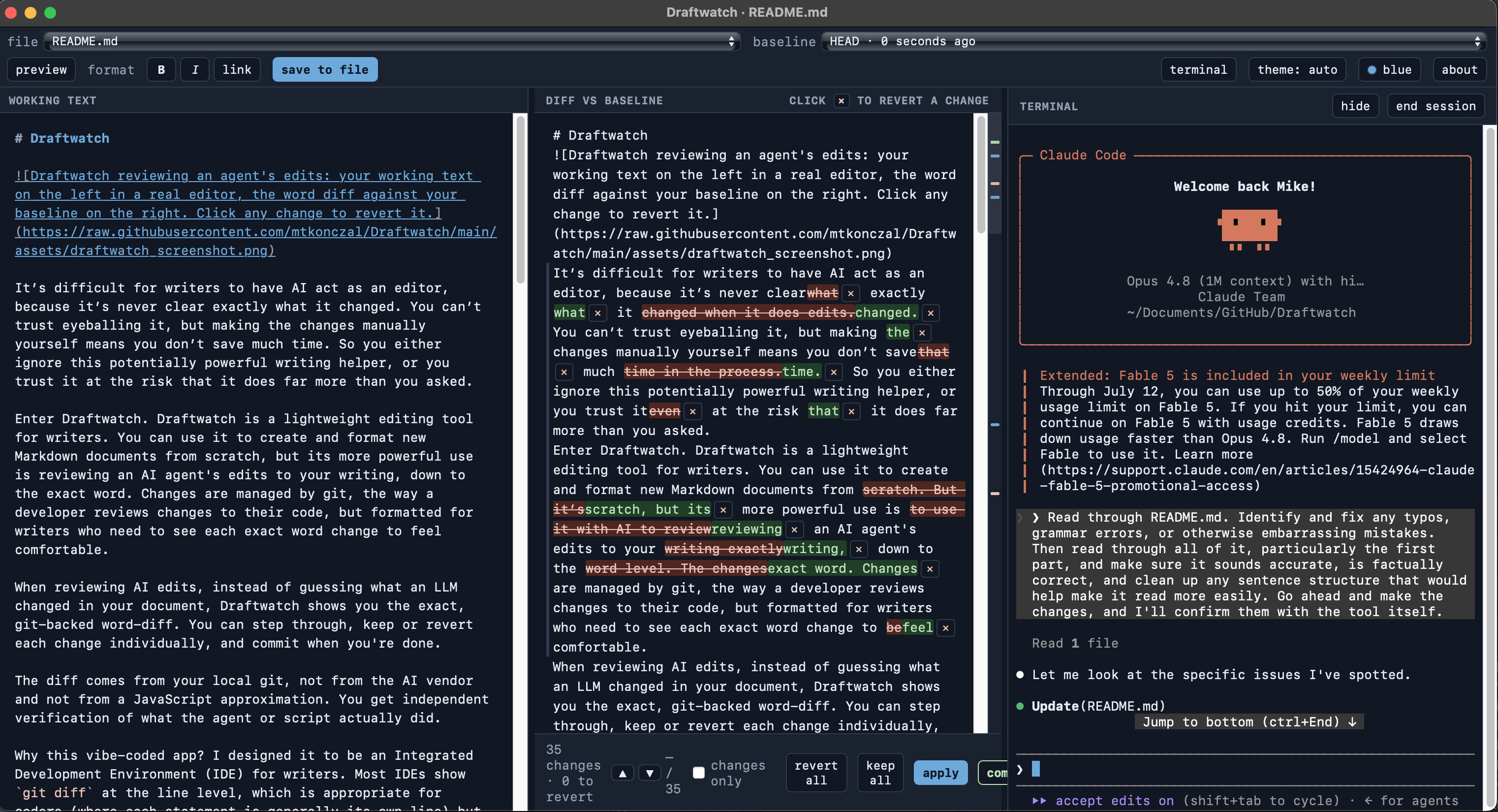Click the diff pane scrollbar thumb
Image resolution: width=1498 pixels, height=812 pixels.
(981, 175)
